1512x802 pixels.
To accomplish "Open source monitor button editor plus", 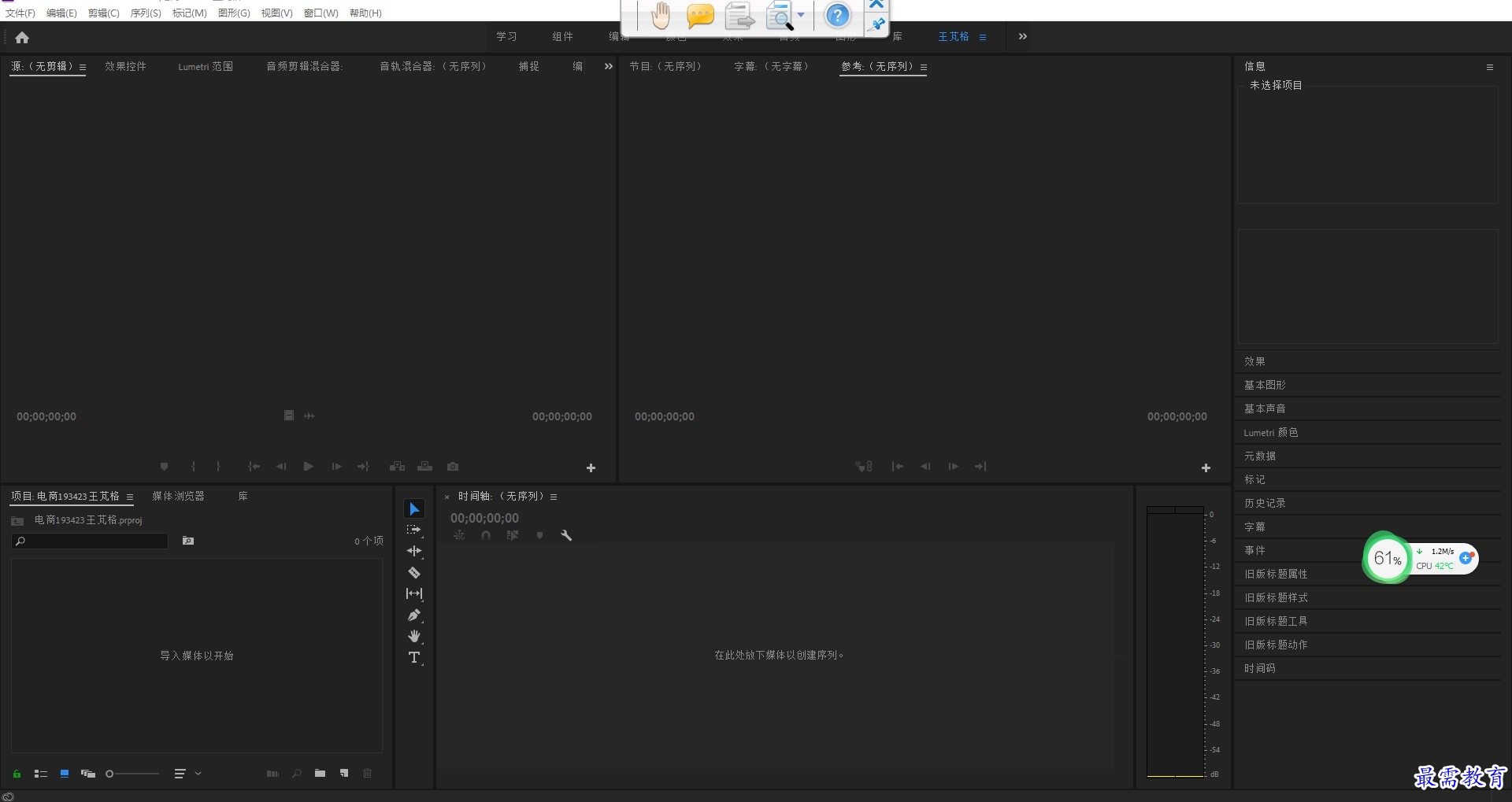I will (x=591, y=468).
